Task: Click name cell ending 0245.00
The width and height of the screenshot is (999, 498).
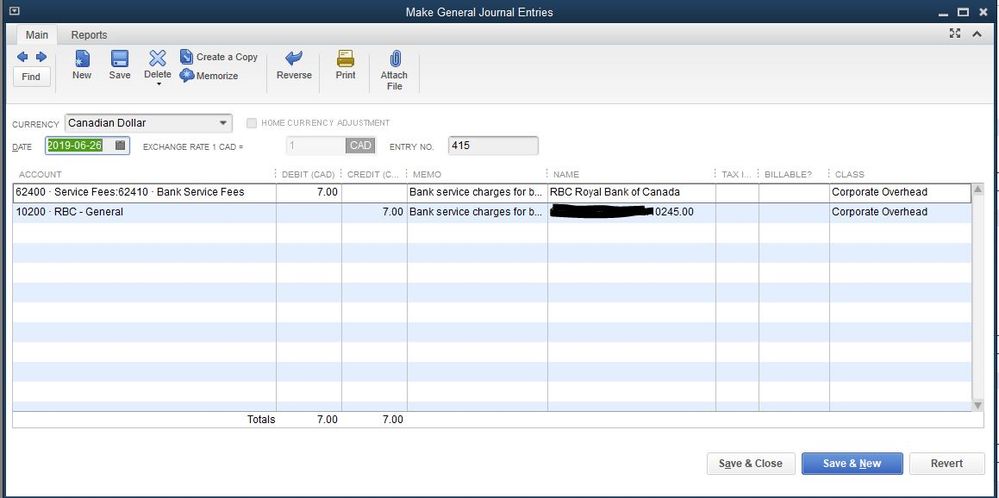Action: point(631,212)
